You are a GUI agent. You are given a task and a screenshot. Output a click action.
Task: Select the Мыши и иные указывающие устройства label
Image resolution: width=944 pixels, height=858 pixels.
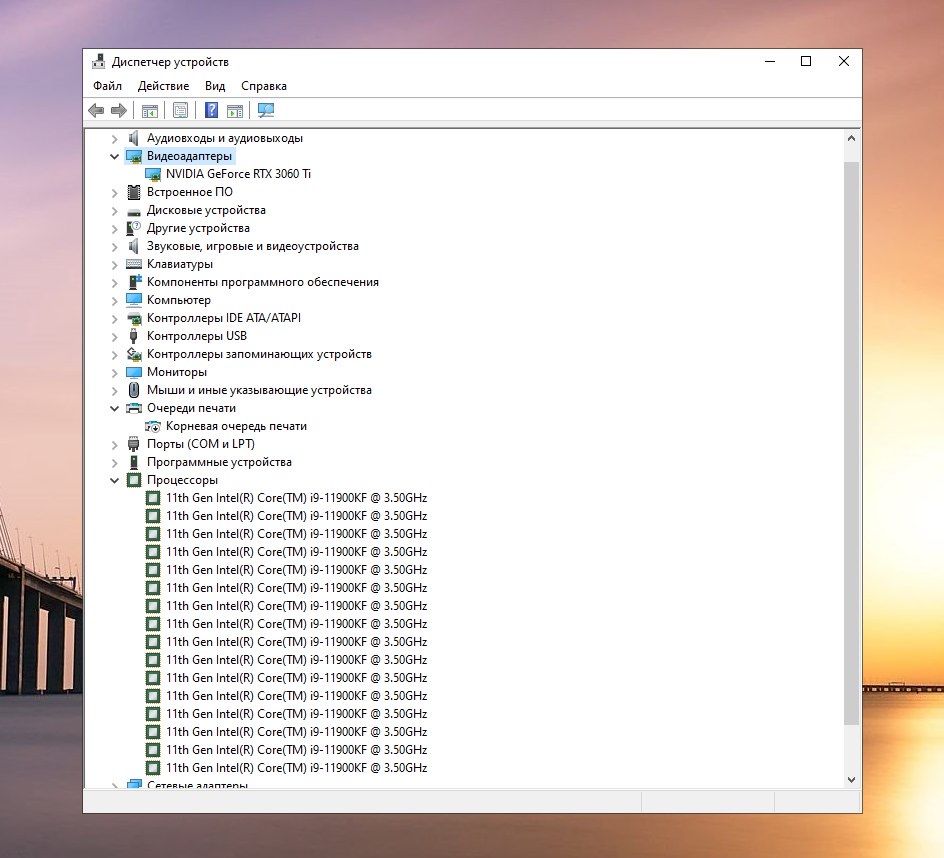tap(259, 390)
